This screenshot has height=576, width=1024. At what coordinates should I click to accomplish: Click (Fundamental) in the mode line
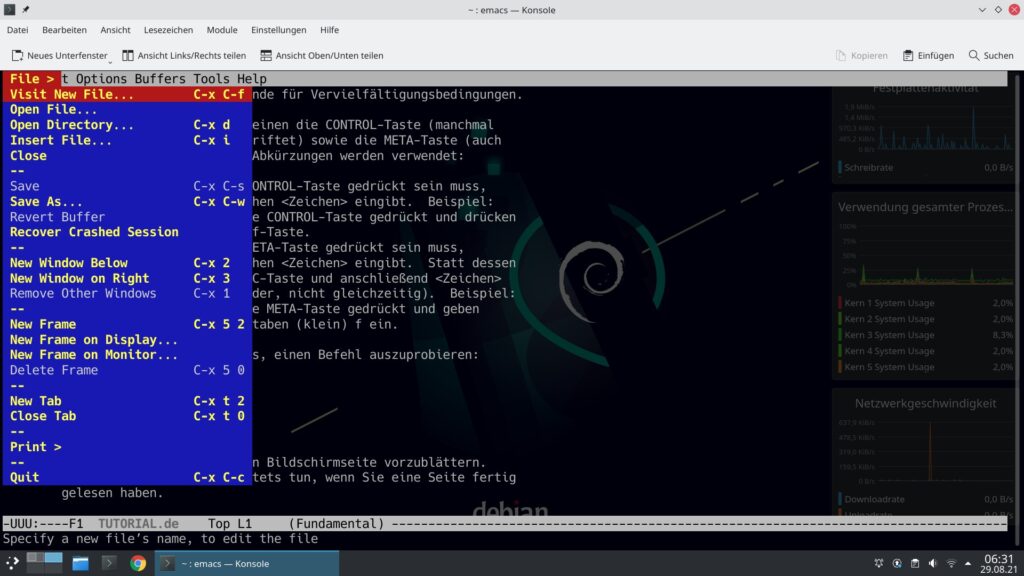336,524
